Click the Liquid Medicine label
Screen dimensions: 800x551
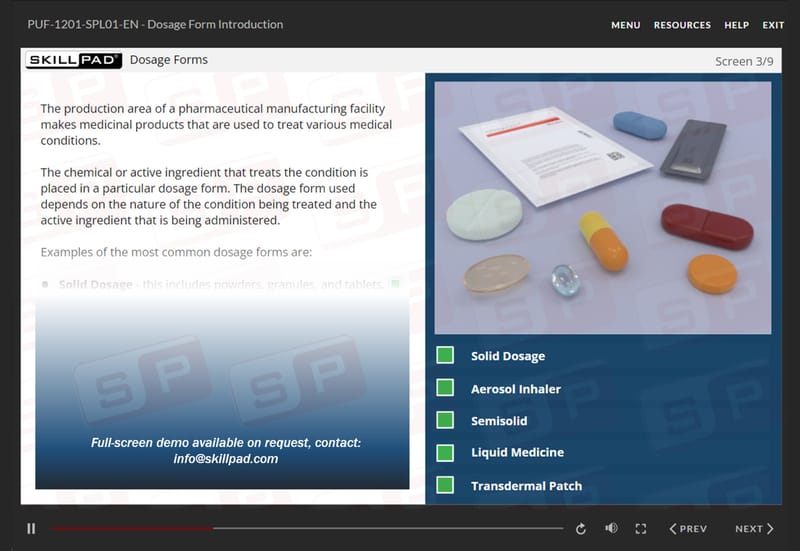tap(517, 453)
